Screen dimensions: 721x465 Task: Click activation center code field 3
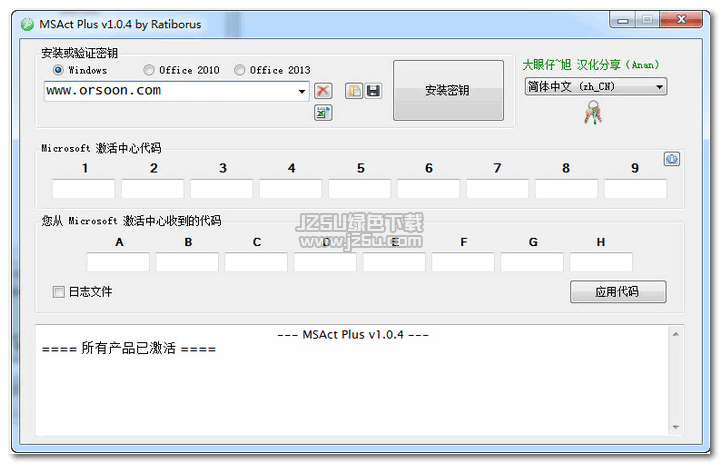[x=222, y=189]
